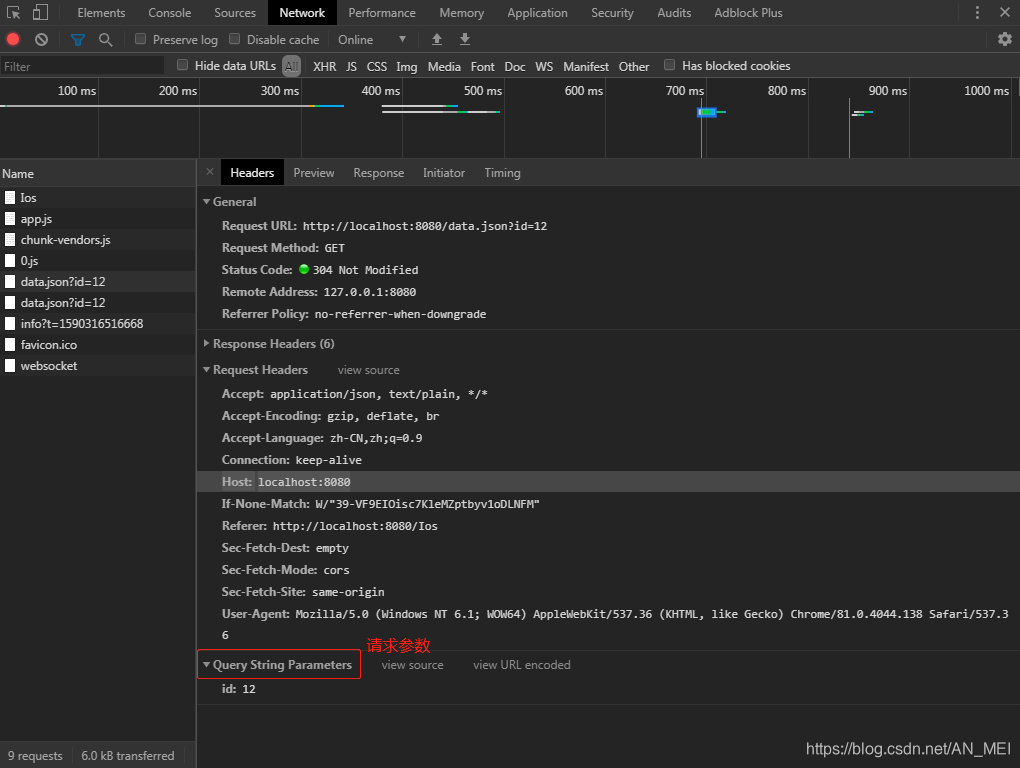This screenshot has width=1020, height=768.
Task: Click view source beside Request Headers
Action: 368,370
